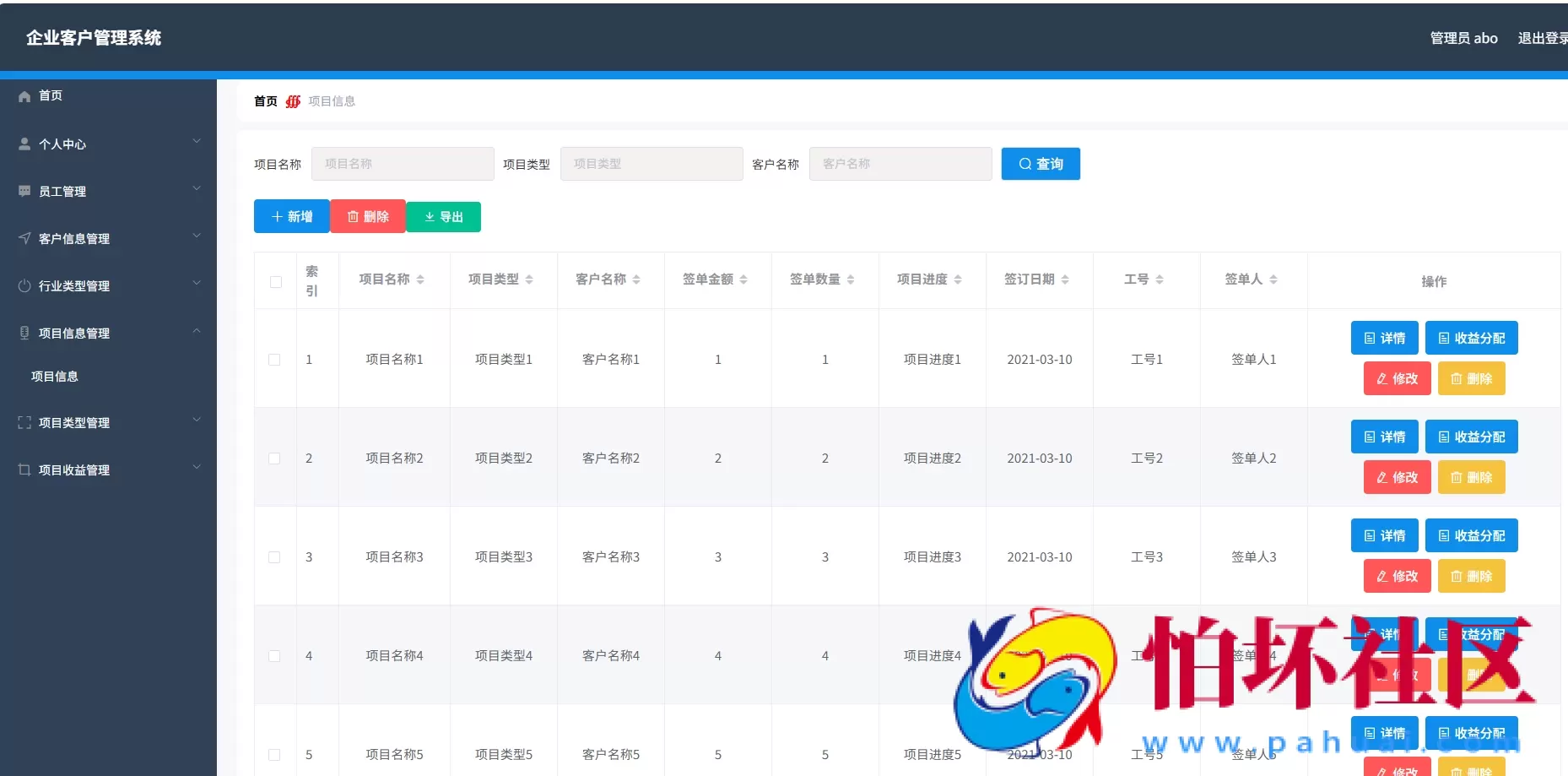Open the 首页 breadcrumb link

click(x=264, y=100)
